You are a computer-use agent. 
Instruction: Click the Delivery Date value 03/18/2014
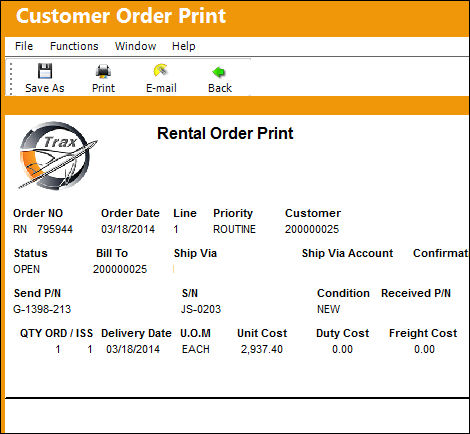pos(133,349)
